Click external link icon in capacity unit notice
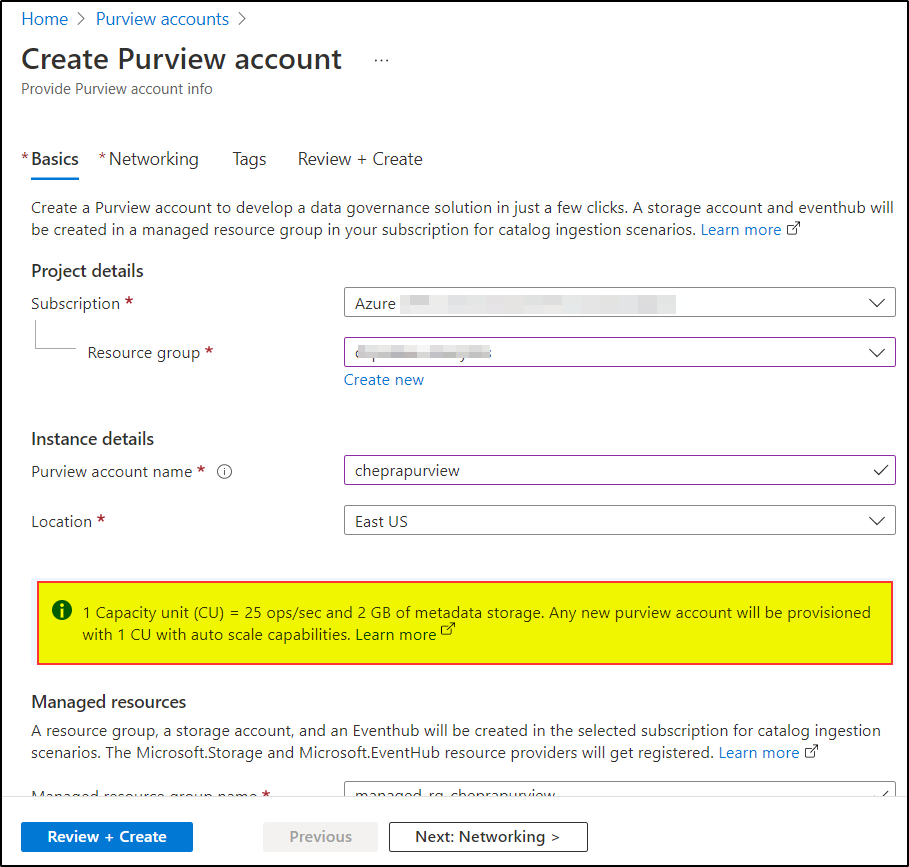This screenshot has height=867, width=909. [448, 629]
